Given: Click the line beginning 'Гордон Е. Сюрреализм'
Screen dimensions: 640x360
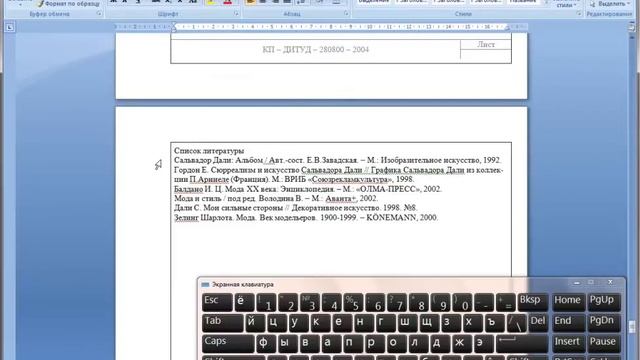Looking at the screenshot, I should click(339, 170).
